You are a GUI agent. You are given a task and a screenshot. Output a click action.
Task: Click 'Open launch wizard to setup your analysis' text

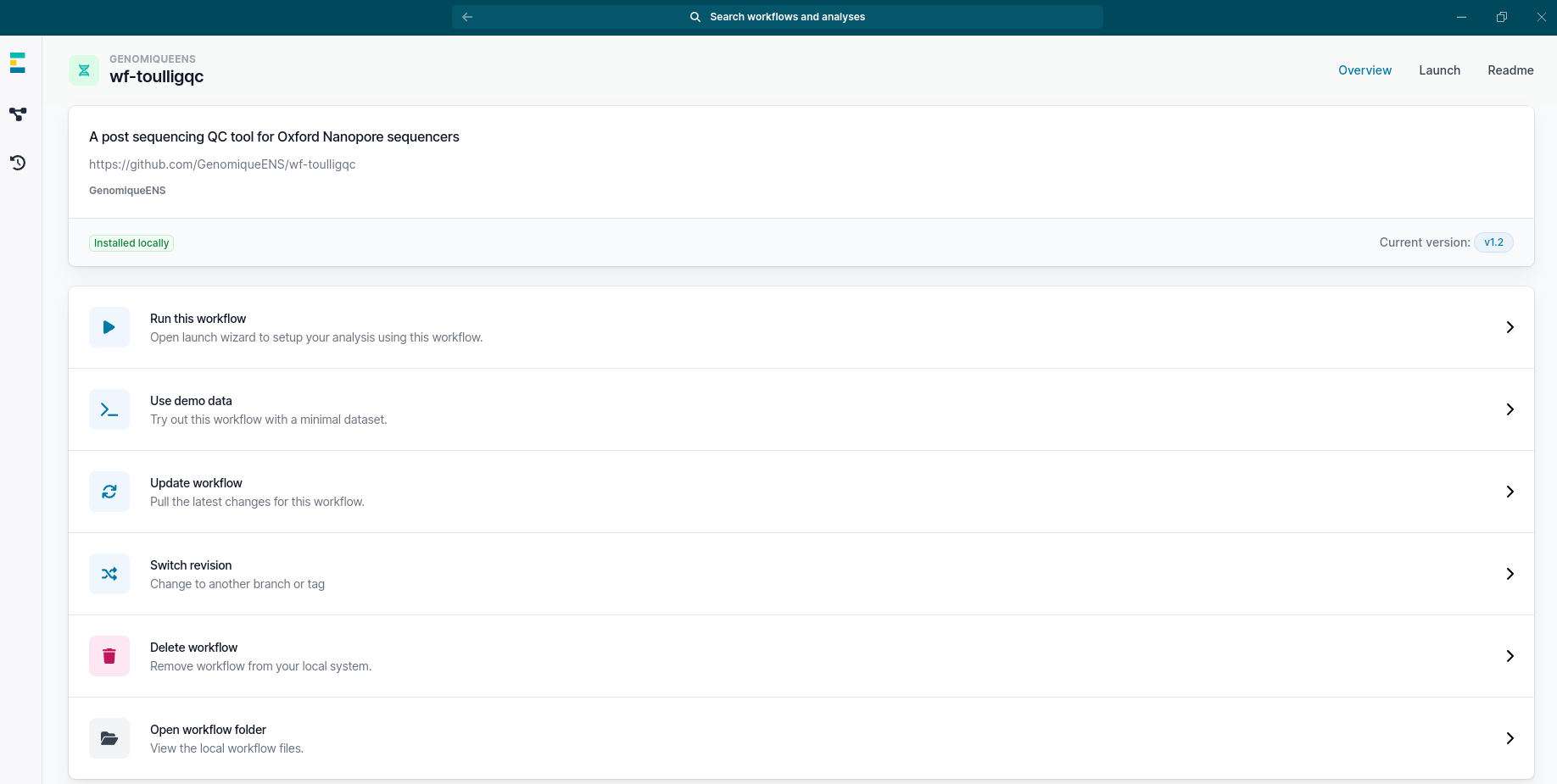pos(316,337)
